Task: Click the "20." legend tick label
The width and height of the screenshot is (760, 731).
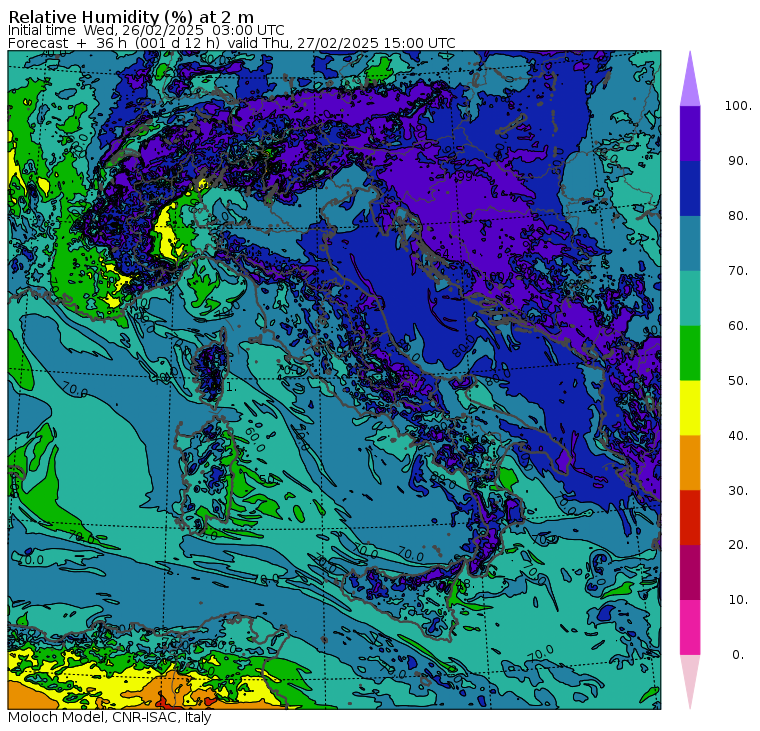Action: [x=738, y=545]
